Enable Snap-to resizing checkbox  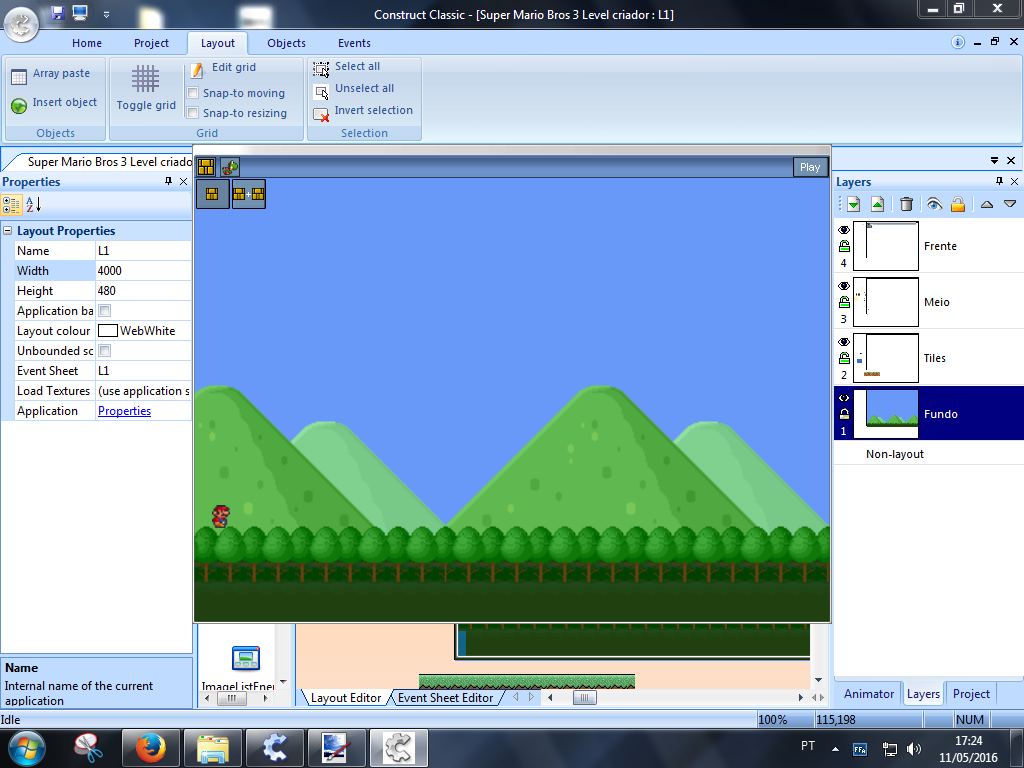(x=193, y=113)
